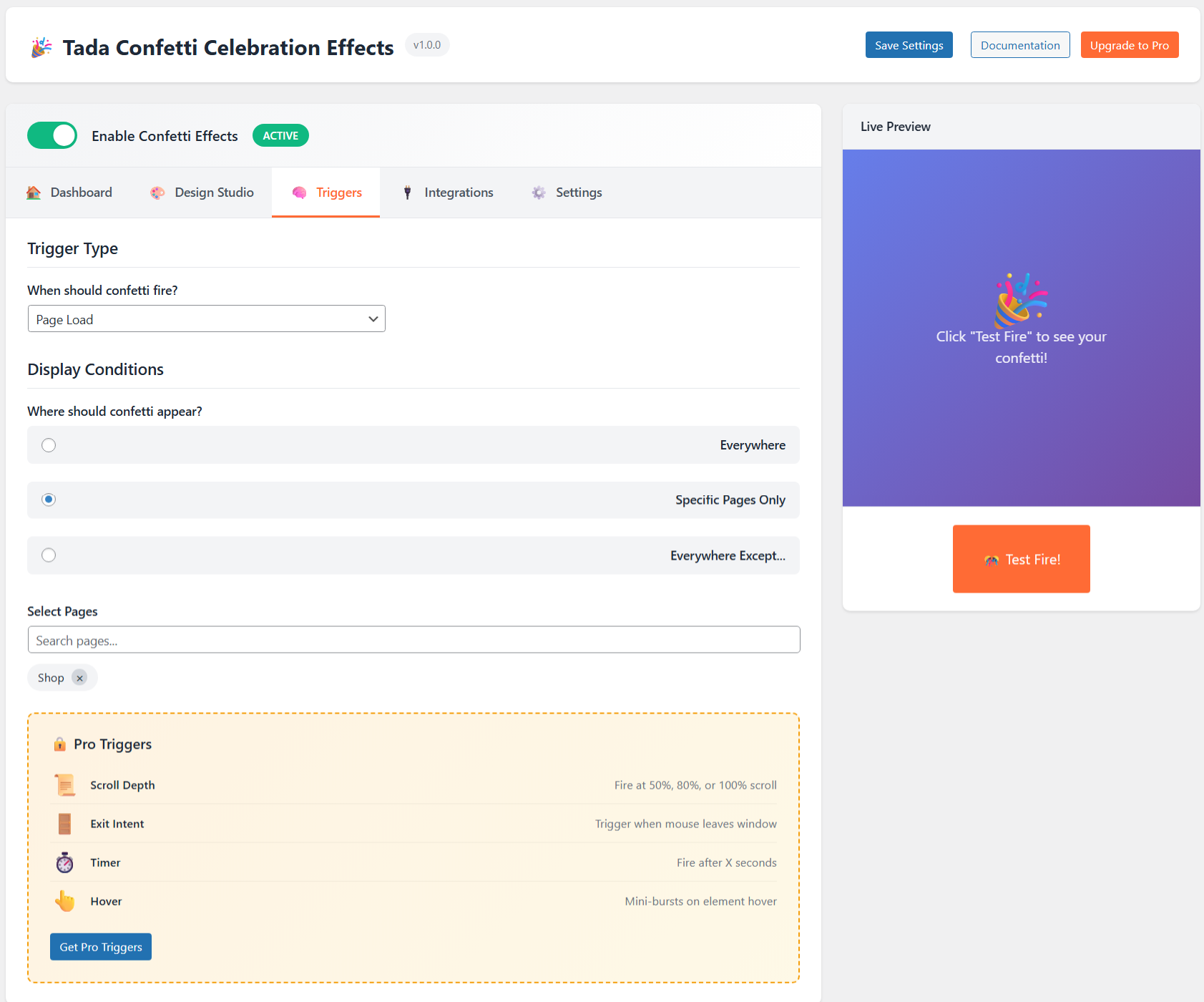Choose the Everywhere Except radio option

coord(49,555)
